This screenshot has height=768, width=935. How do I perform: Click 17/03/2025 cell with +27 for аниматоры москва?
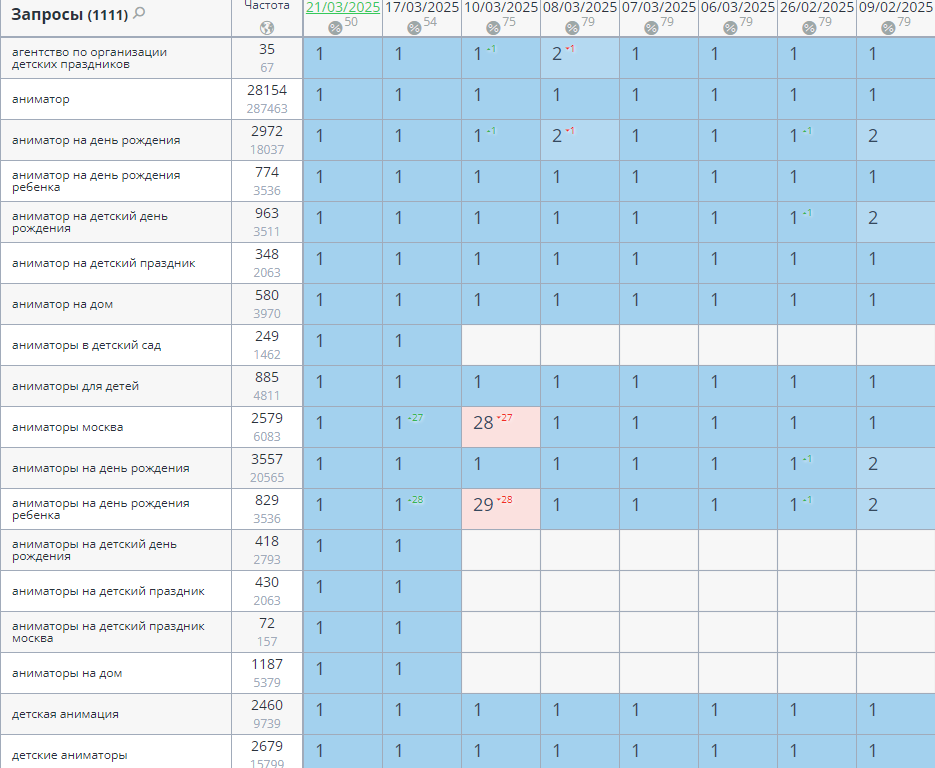422,427
